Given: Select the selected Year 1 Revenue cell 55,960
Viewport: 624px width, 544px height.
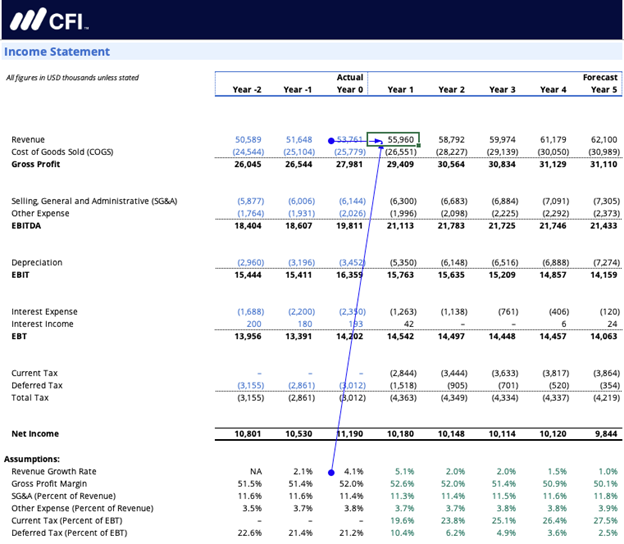Looking at the screenshot, I should [393, 140].
